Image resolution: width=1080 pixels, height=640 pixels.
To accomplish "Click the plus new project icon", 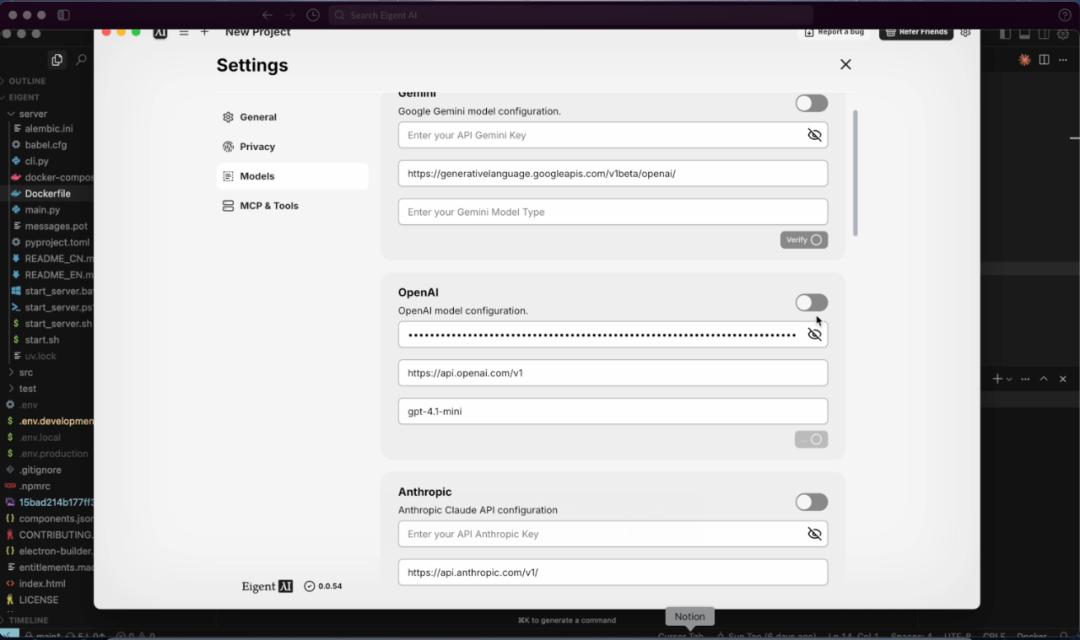I will tap(205, 32).
